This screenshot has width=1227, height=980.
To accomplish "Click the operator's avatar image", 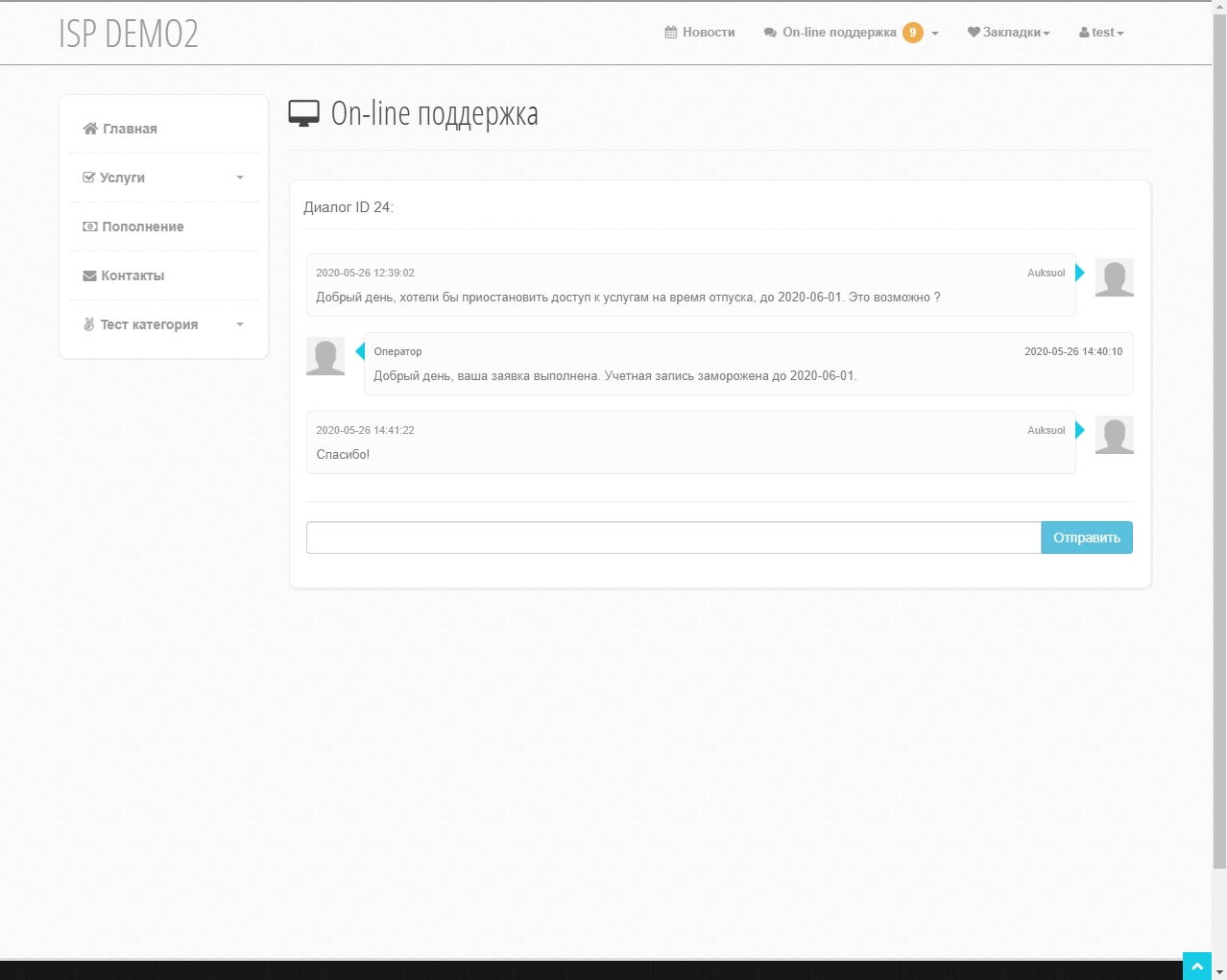I will click(325, 357).
